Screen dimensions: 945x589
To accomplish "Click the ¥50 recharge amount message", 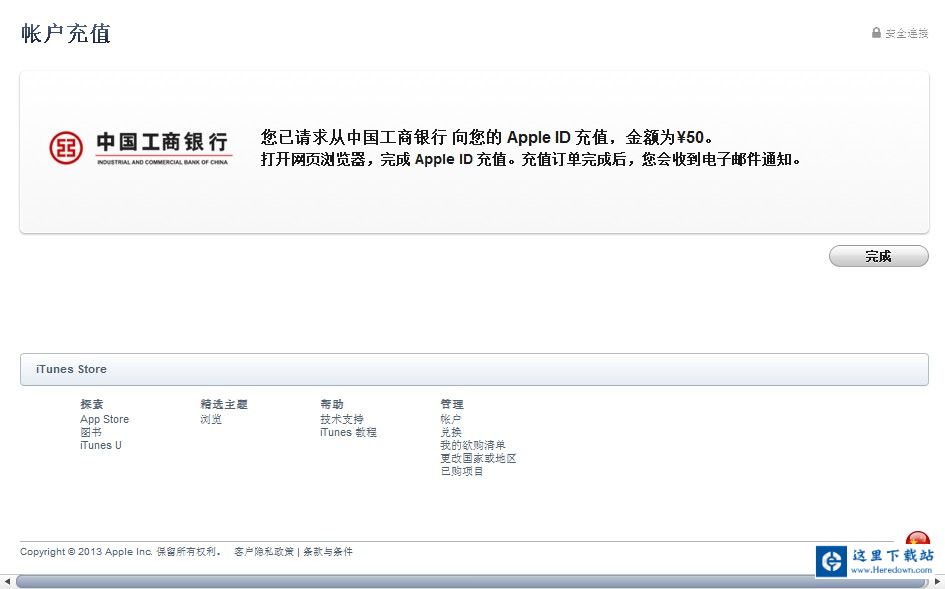I will click(487, 137).
